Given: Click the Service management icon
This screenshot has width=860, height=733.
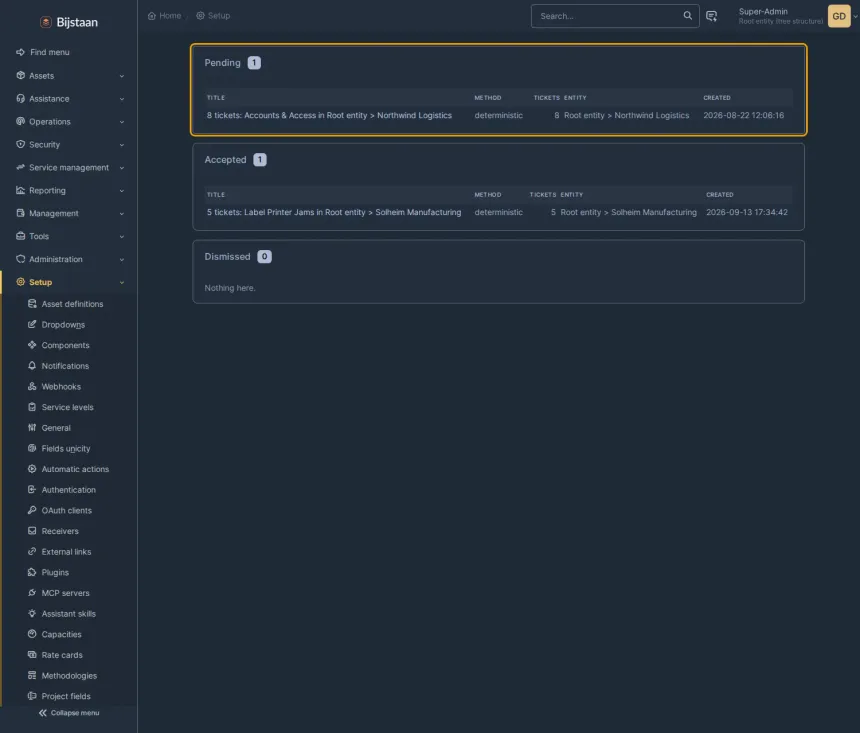Looking at the screenshot, I should 20,167.
